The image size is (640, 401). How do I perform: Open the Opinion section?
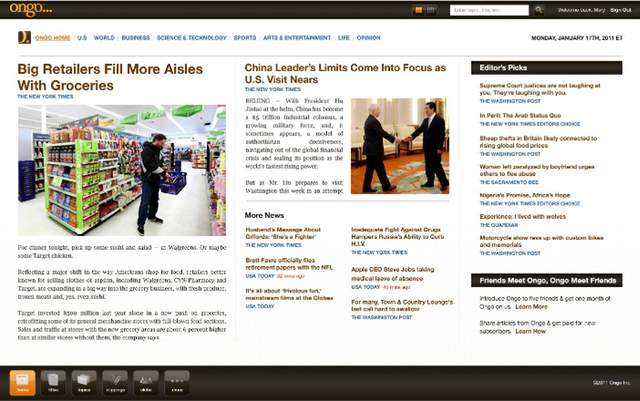(369, 38)
